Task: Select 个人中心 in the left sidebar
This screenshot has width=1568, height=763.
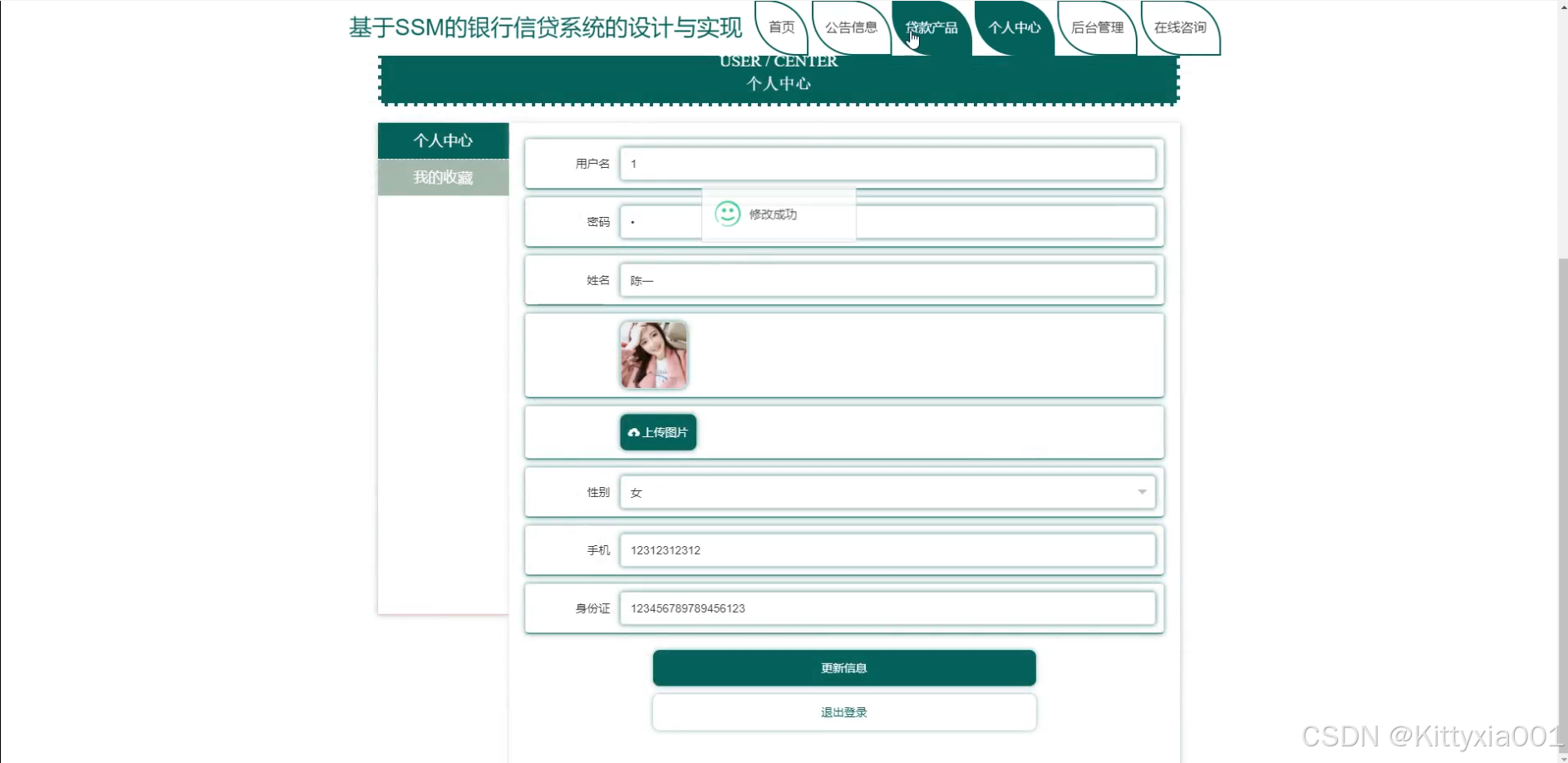Action: tap(443, 140)
